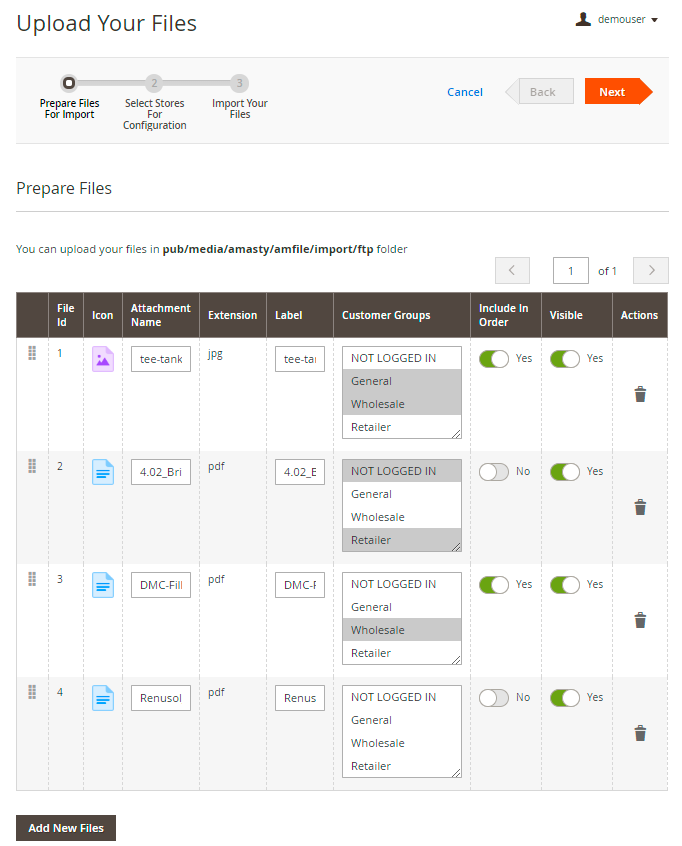682x846 pixels.
Task: Click trash icon for file 3
Action: coord(640,620)
